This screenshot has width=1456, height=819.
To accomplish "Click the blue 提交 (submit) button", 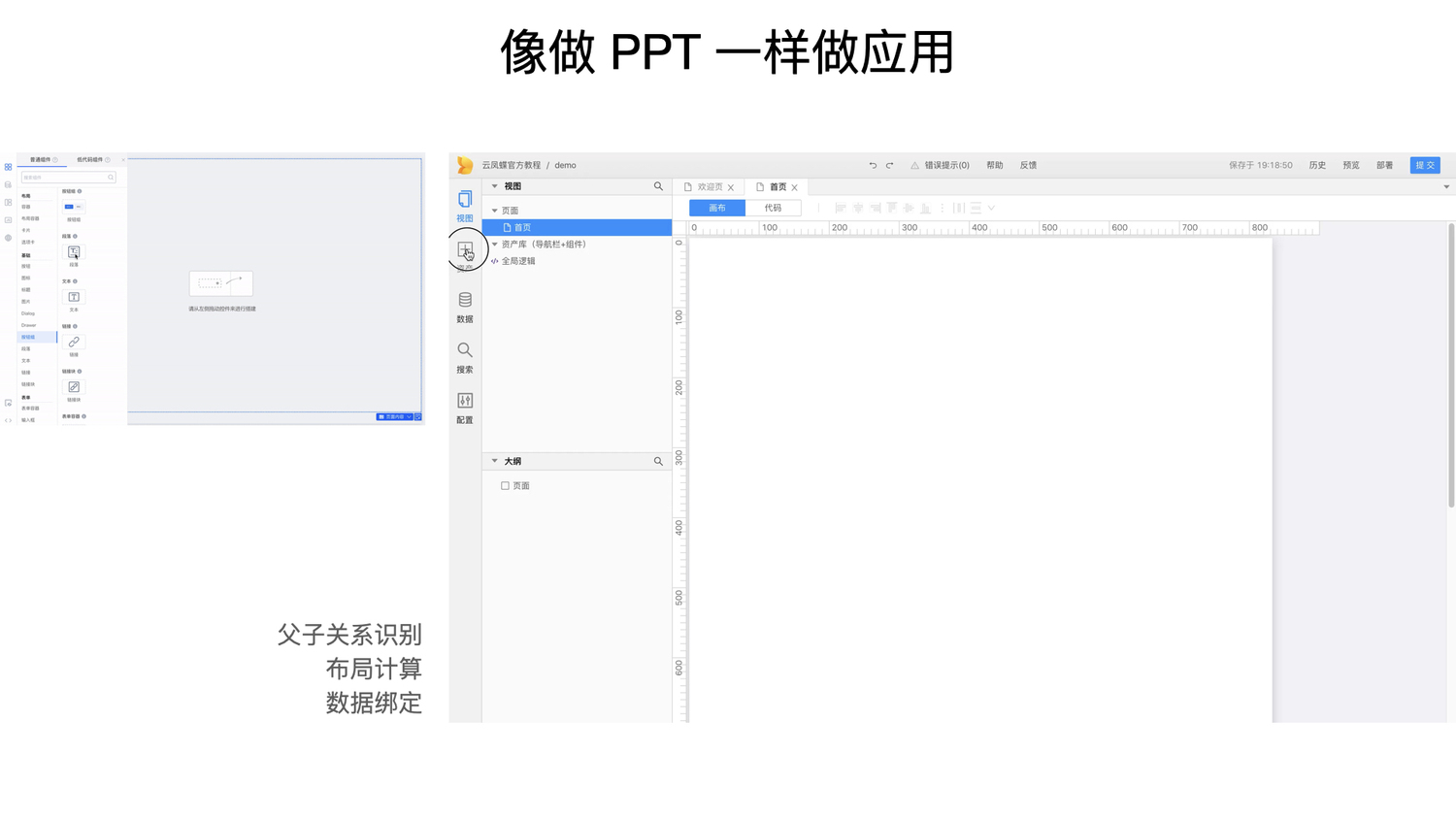I will tap(1425, 165).
